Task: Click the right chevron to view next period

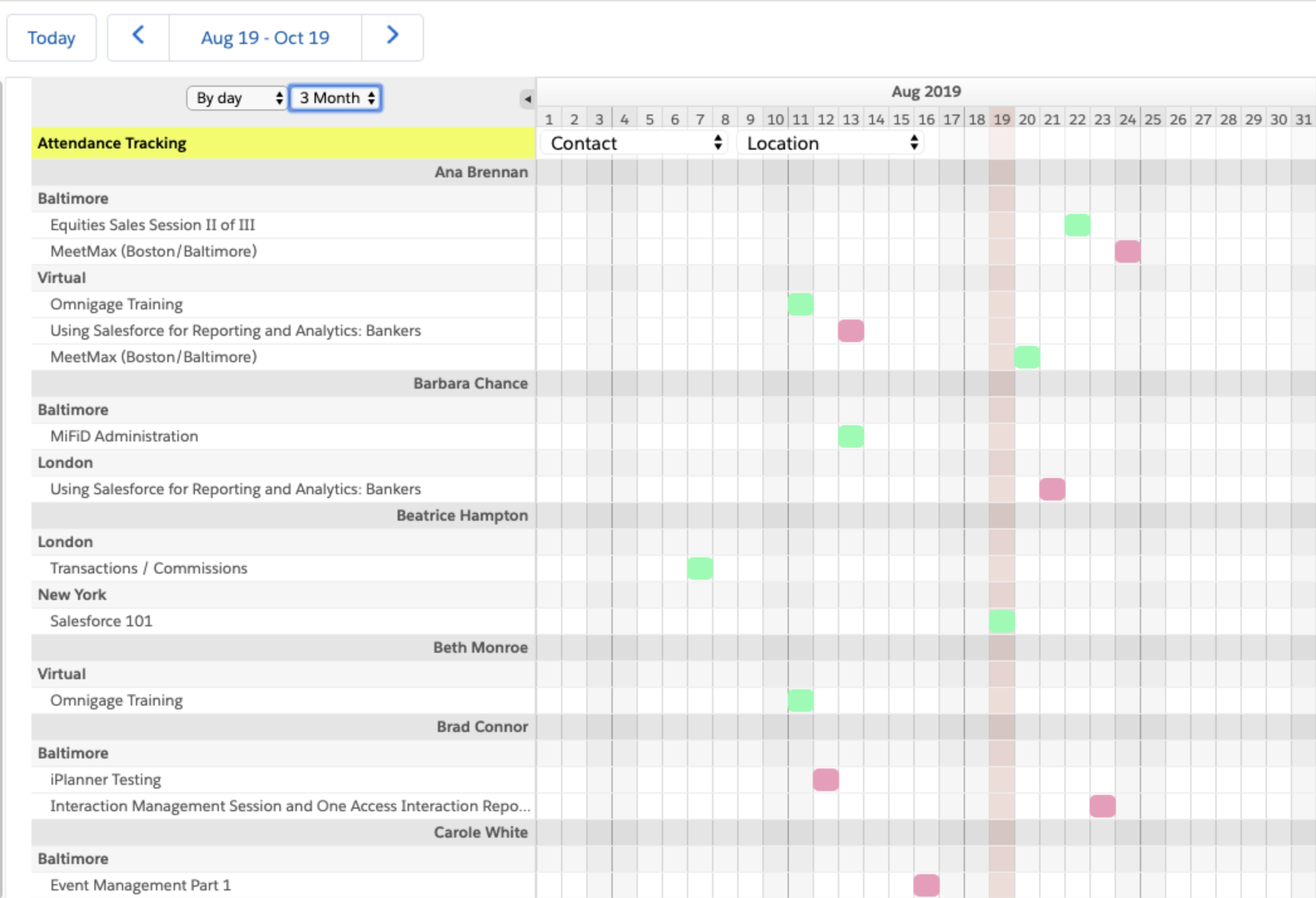Action: (392, 37)
